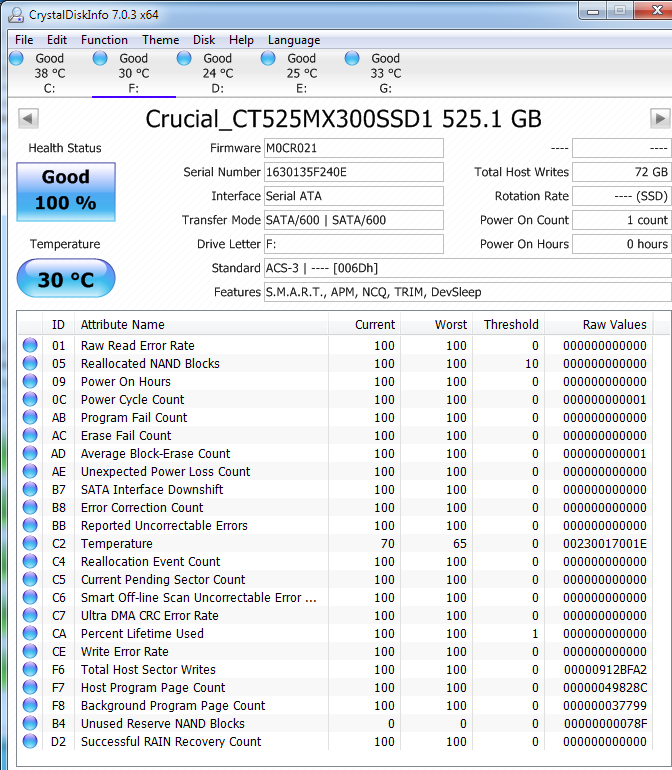Click the 30 °C temperature indicator
This screenshot has height=770, width=672.
click(66, 279)
